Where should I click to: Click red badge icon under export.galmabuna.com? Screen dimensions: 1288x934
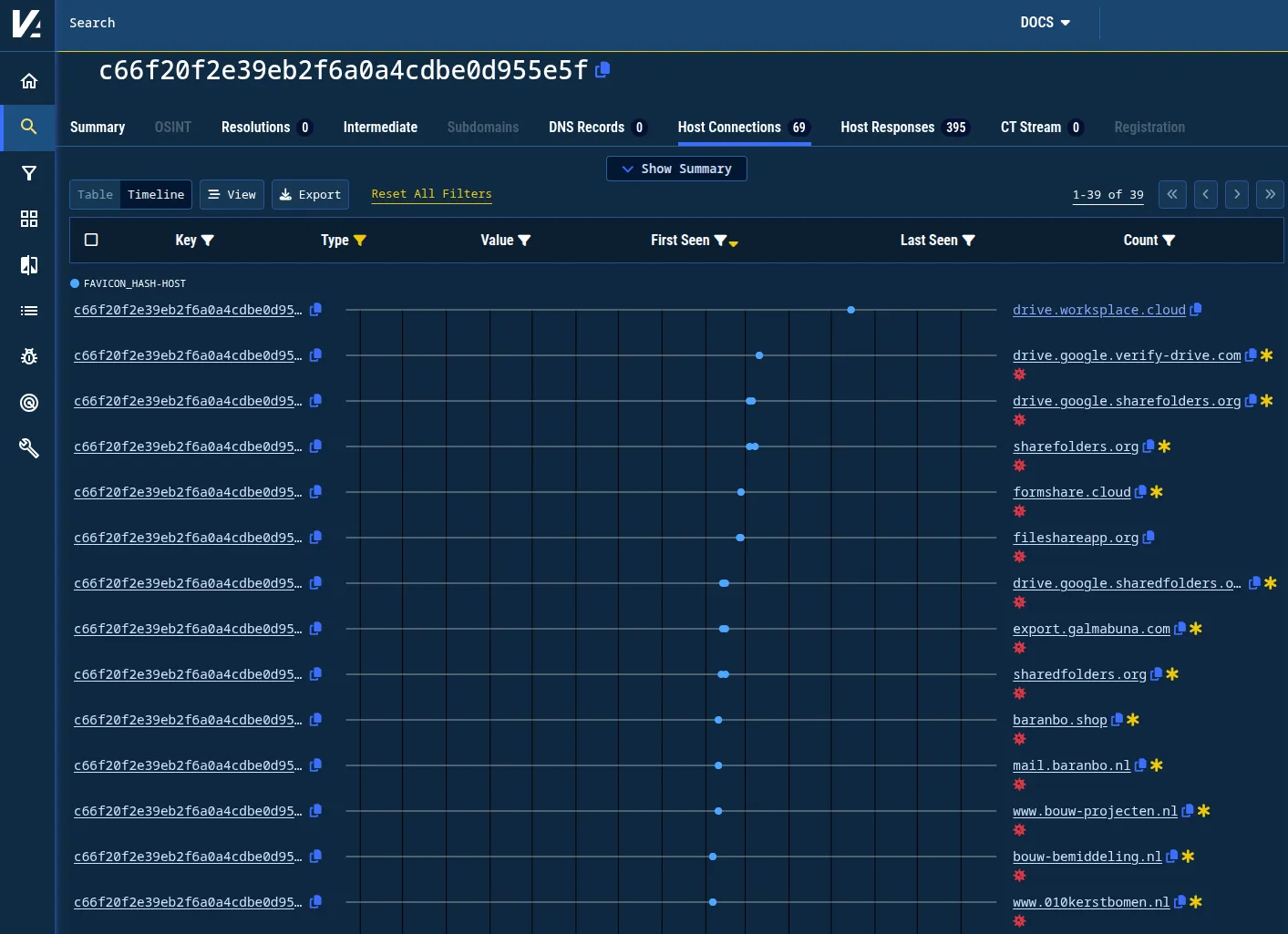pos(1020,648)
